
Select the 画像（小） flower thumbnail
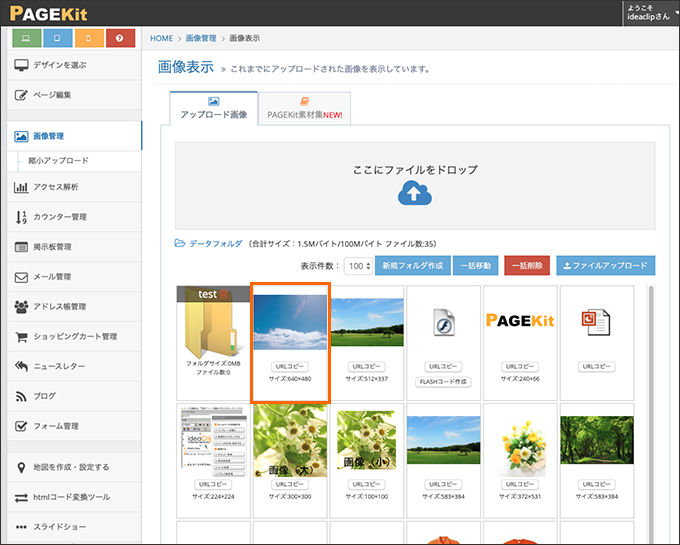click(367, 441)
